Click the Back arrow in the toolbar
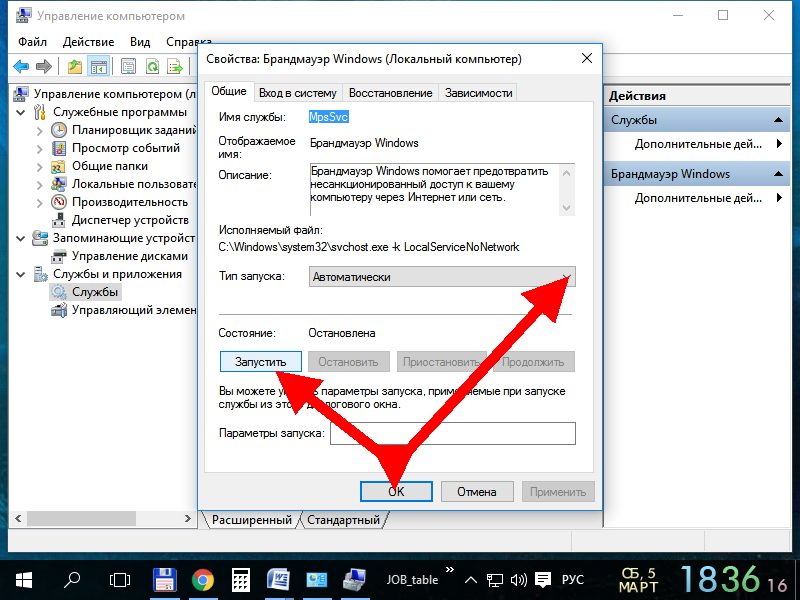Image resolution: width=800 pixels, height=600 pixels. click(x=20, y=67)
